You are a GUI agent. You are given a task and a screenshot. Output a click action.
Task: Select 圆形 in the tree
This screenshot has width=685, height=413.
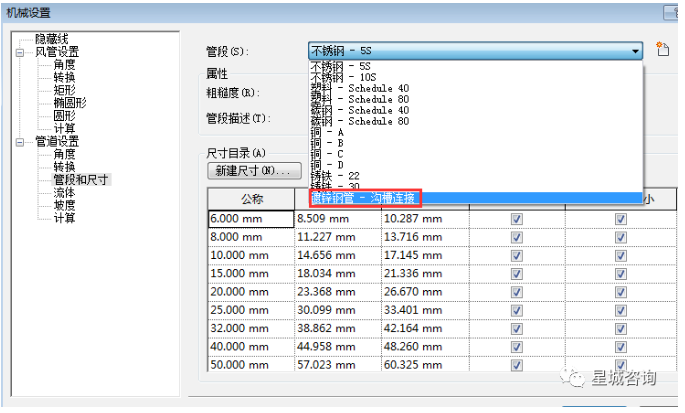point(65,115)
